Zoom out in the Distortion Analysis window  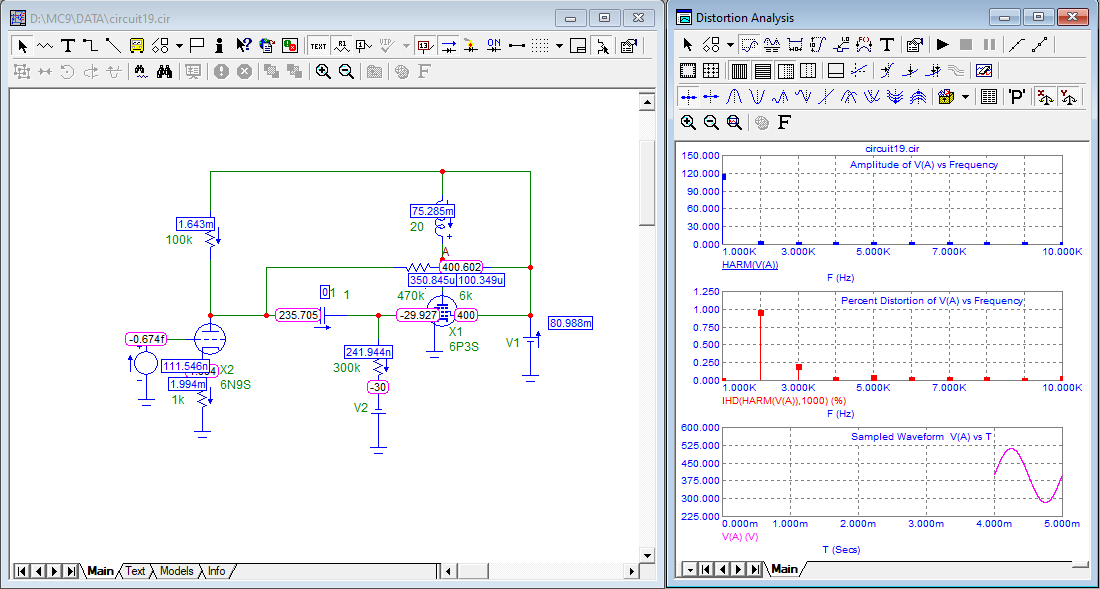711,122
